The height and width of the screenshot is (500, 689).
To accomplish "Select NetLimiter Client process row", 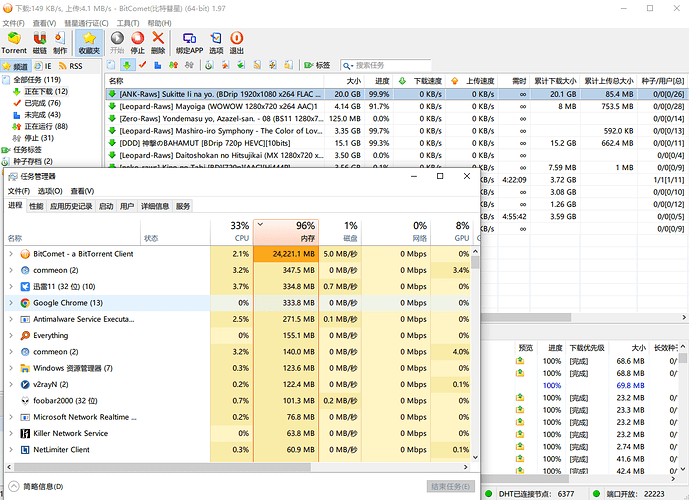I will click(x=237, y=449).
